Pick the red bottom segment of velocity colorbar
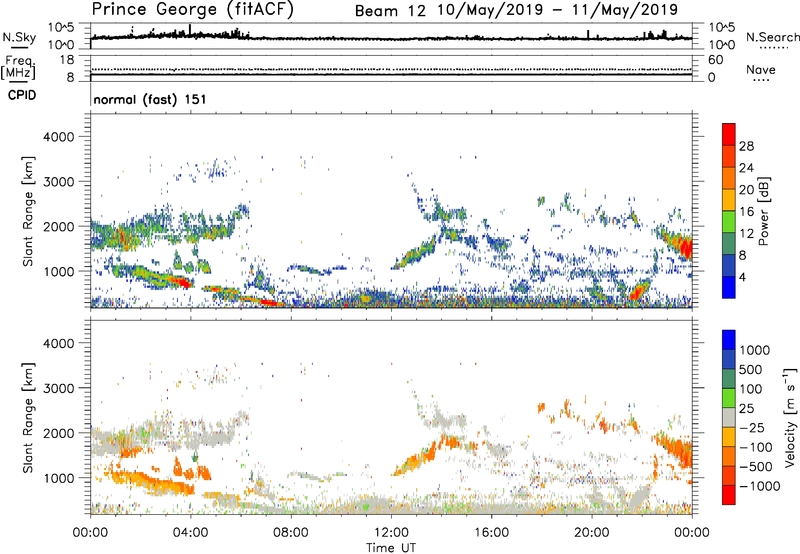The height and width of the screenshot is (554, 800). point(729,495)
